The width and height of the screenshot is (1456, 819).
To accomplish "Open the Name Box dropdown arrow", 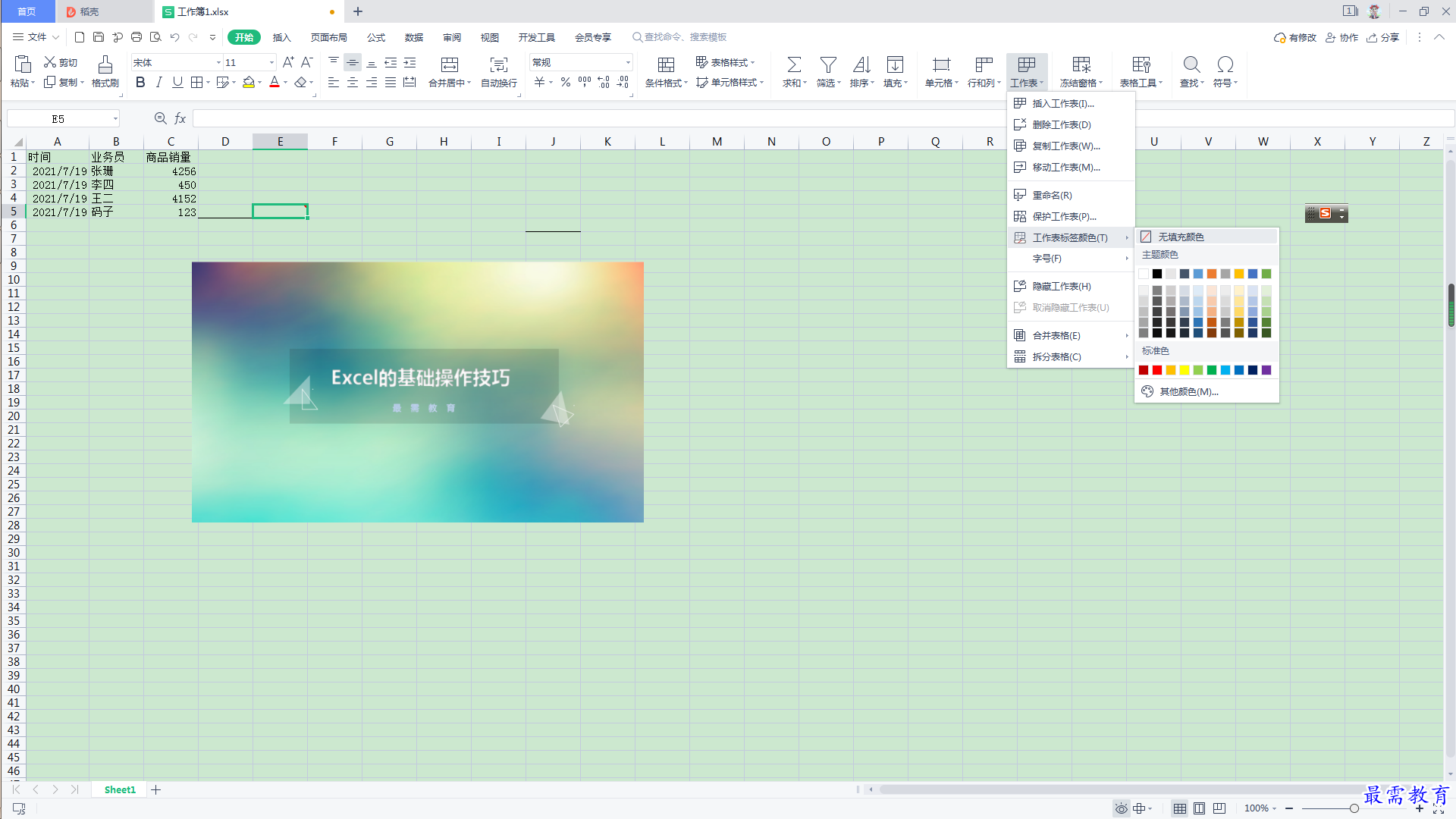I will pos(115,118).
